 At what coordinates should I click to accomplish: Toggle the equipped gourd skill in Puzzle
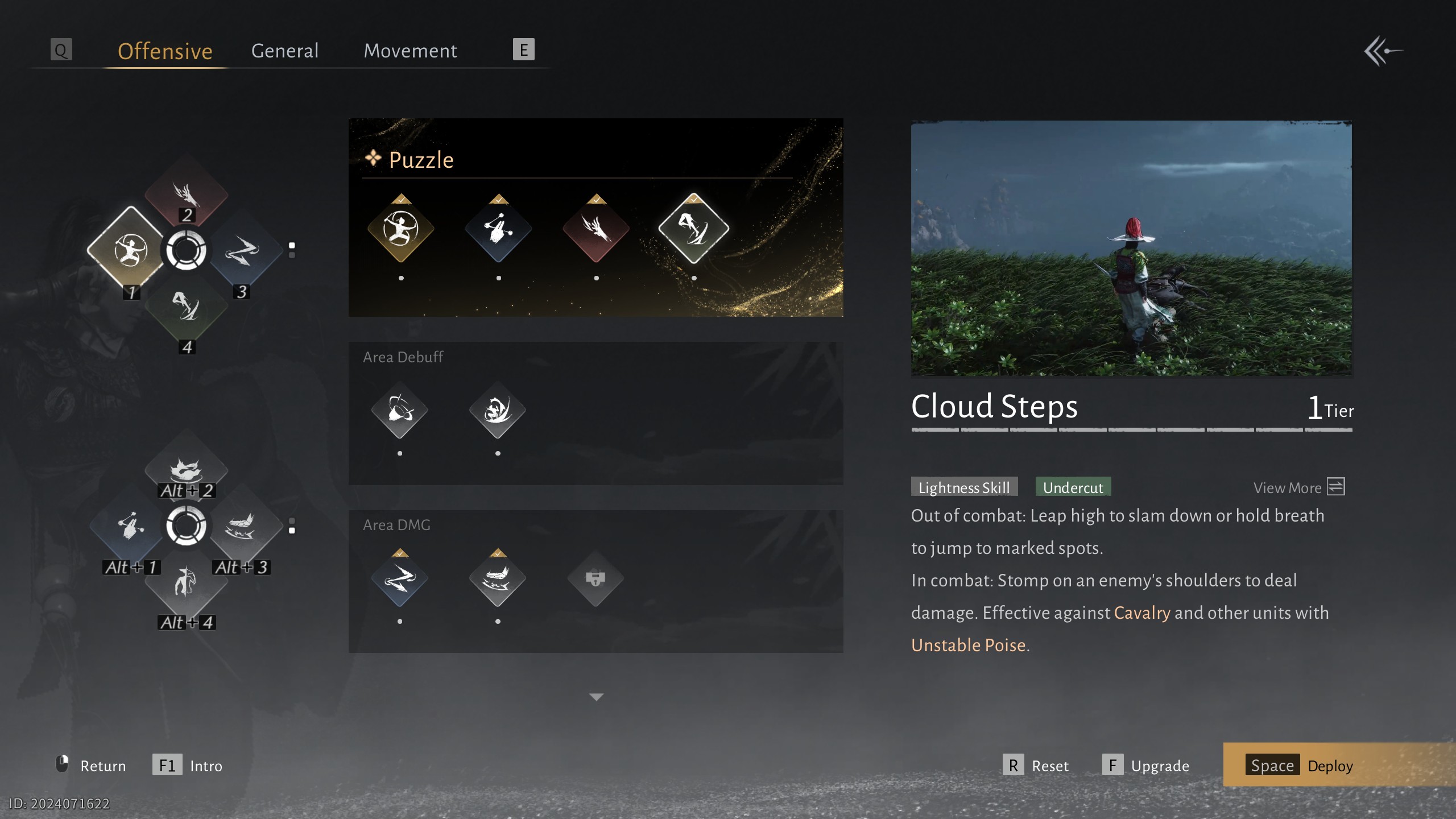coord(498,229)
